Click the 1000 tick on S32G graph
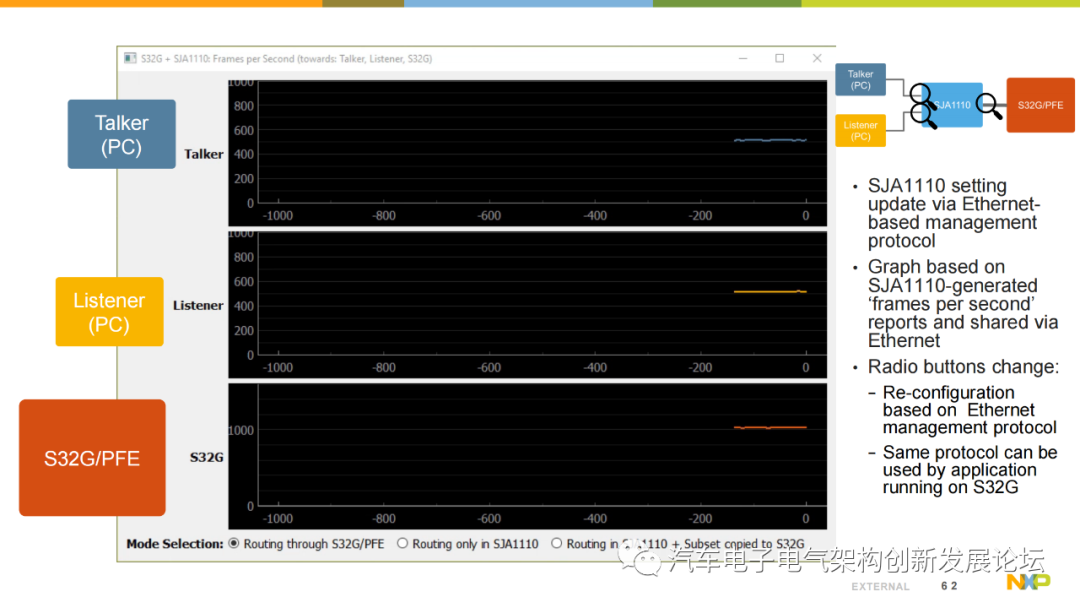 point(241,430)
